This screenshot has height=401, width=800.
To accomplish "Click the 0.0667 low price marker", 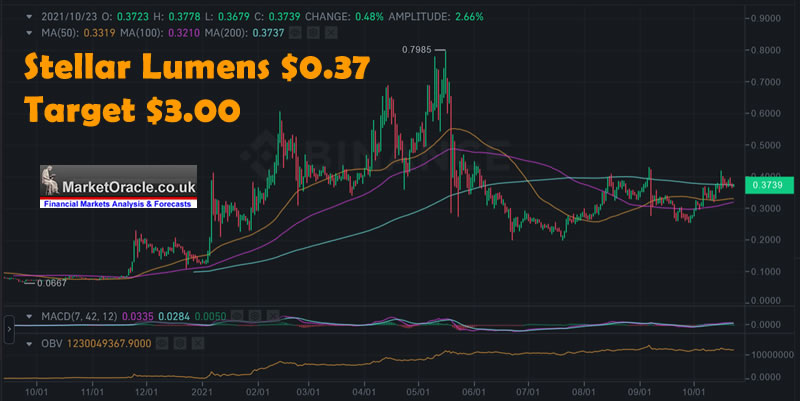I will pyautogui.click(x=52, y=283).
